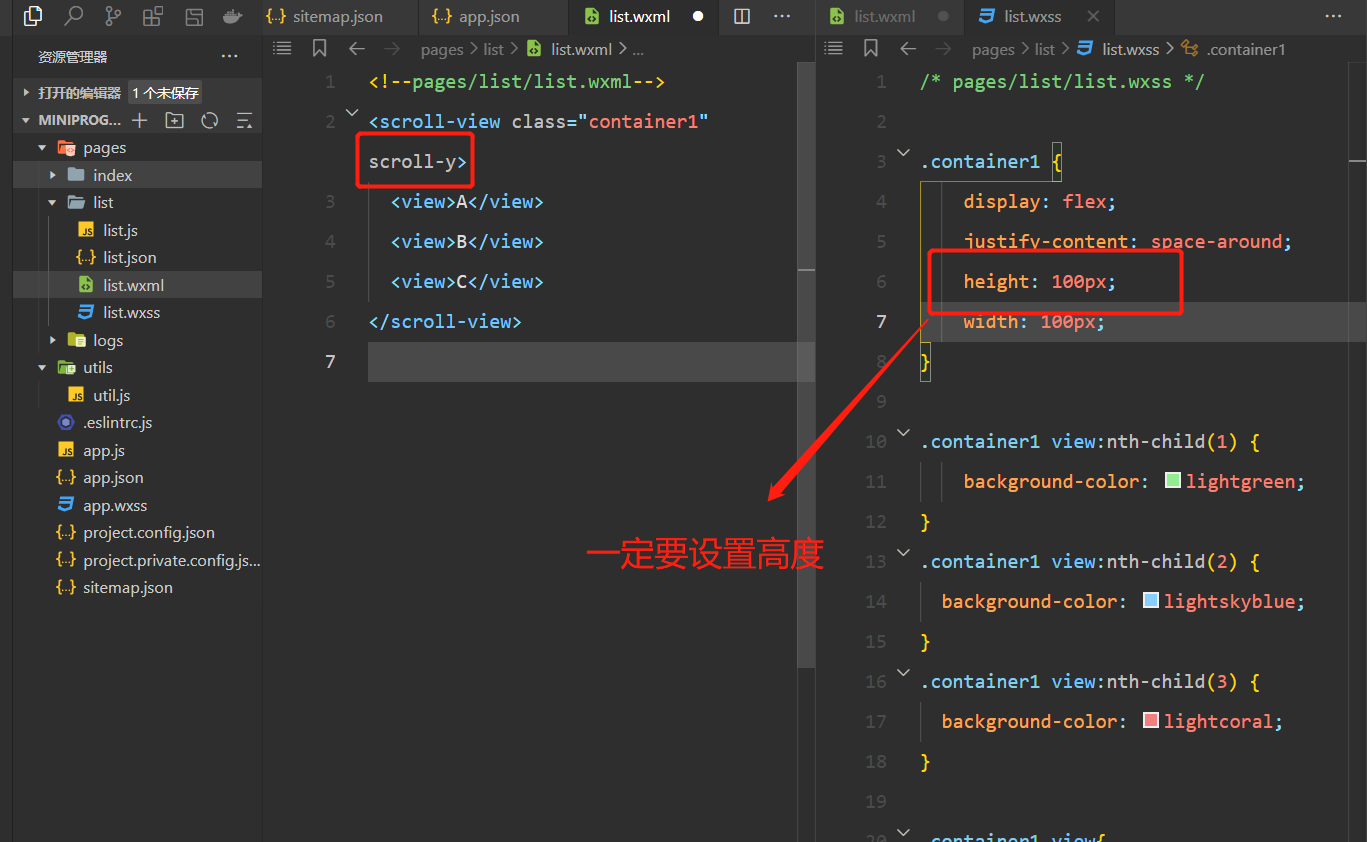Fold the nth-child(2) rule at line 13
The height and width of the screenshot is (842, 1367).
(903, 553)
